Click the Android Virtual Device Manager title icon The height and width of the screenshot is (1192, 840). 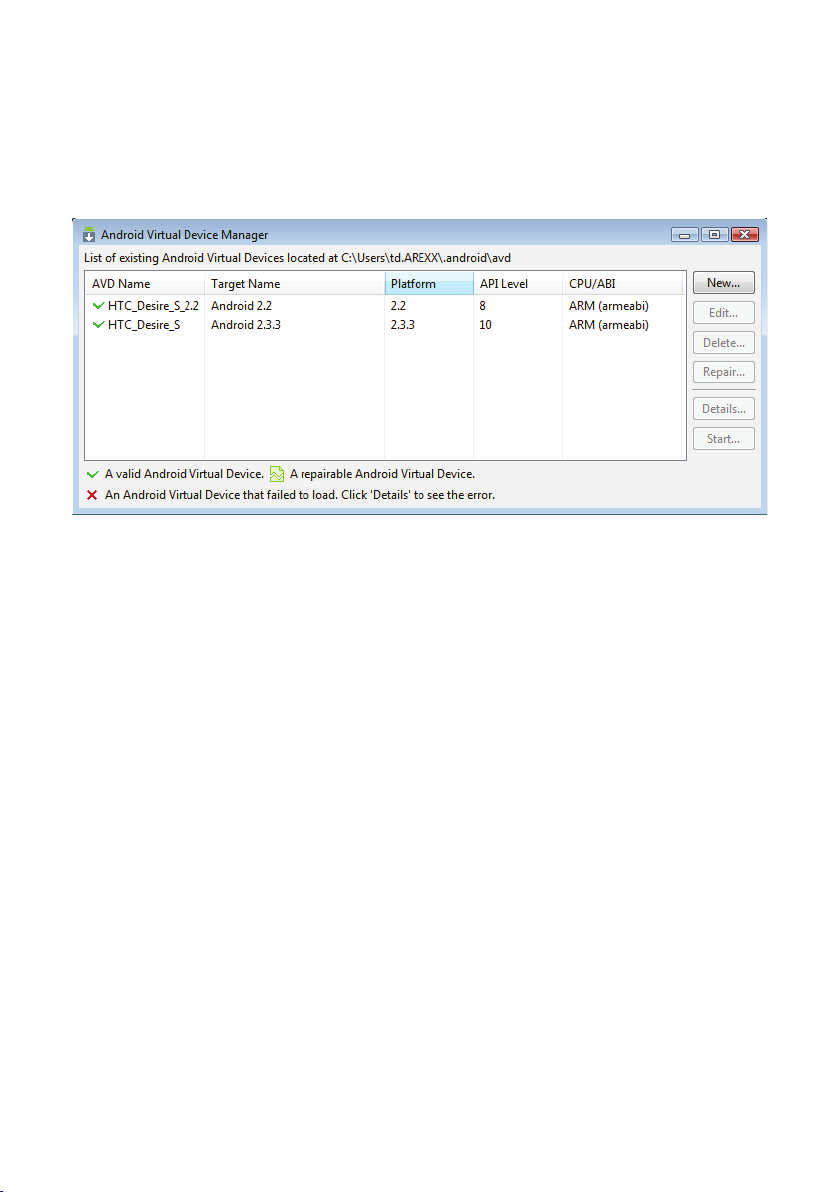tap(89, 234)
